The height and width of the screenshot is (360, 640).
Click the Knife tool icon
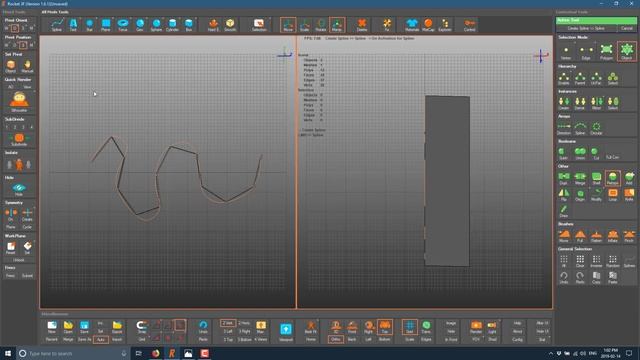pyautogui.click(x=629, y=194)
